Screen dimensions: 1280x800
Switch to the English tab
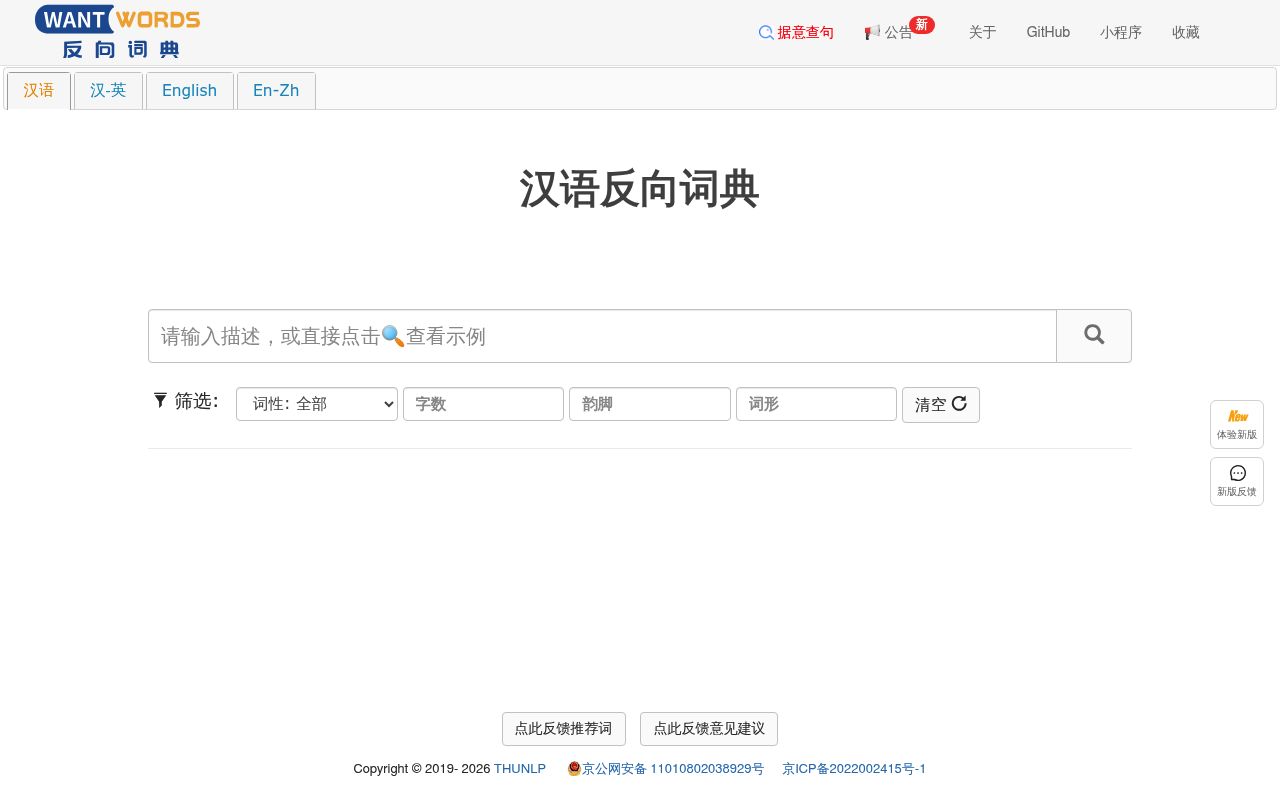tap(189, 91)
